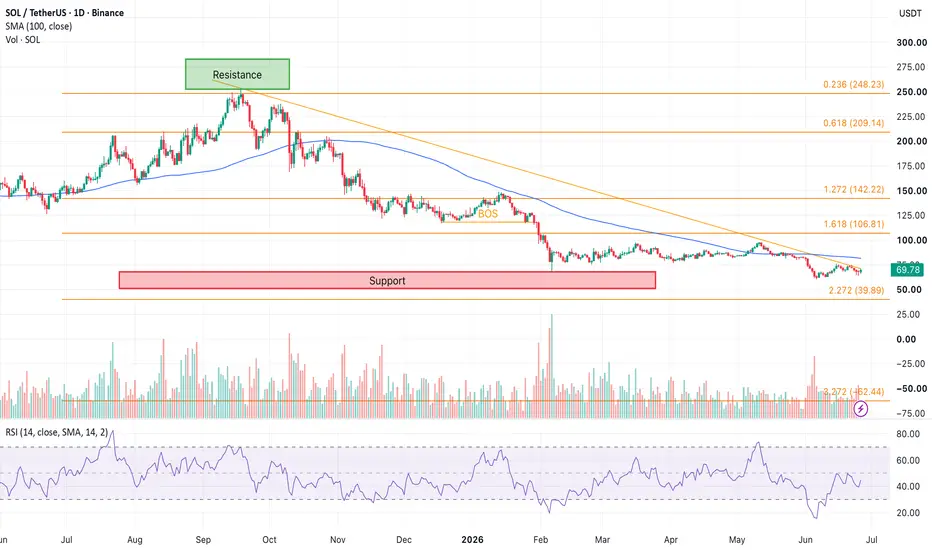
Task: Click the Nov label on time axis
Action: [338, 540]
